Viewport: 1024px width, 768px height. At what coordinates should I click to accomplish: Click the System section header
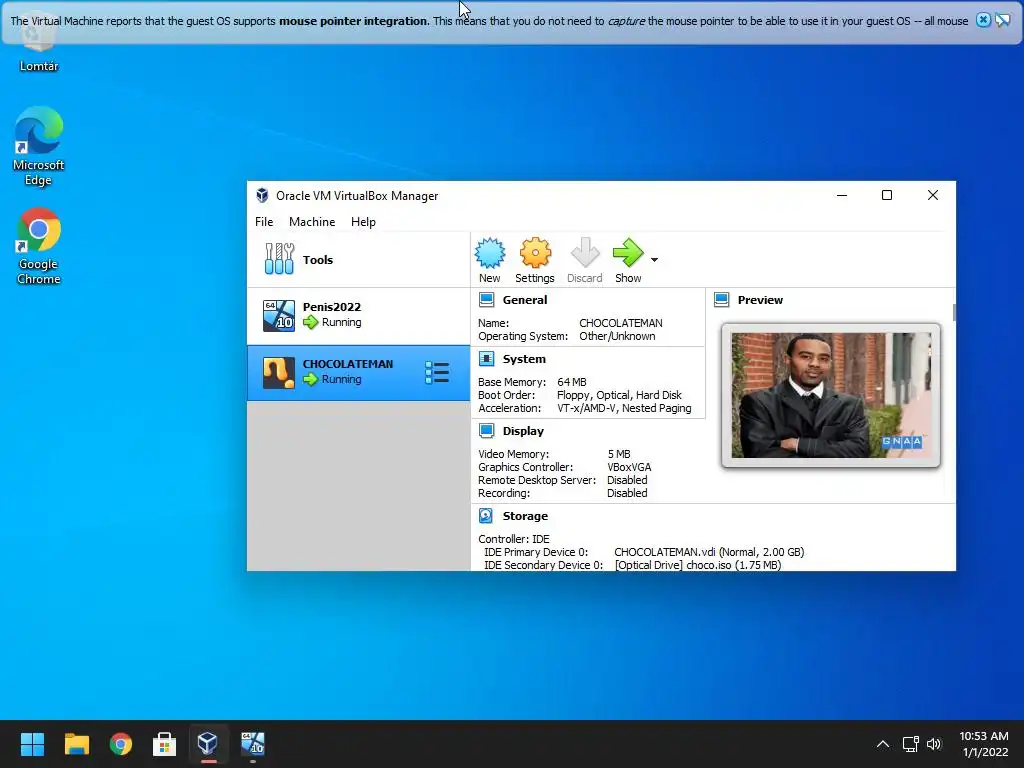[x=524, y=359]
